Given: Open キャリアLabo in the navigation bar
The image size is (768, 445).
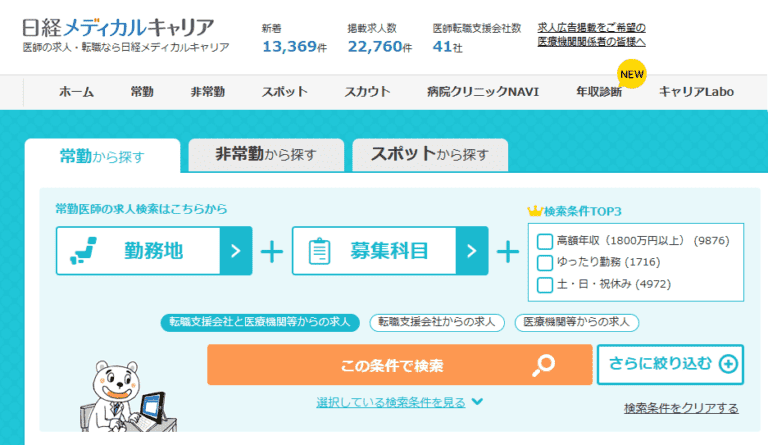Looking at the screenshot, I should pyautogui.click(x=696, y=92).
